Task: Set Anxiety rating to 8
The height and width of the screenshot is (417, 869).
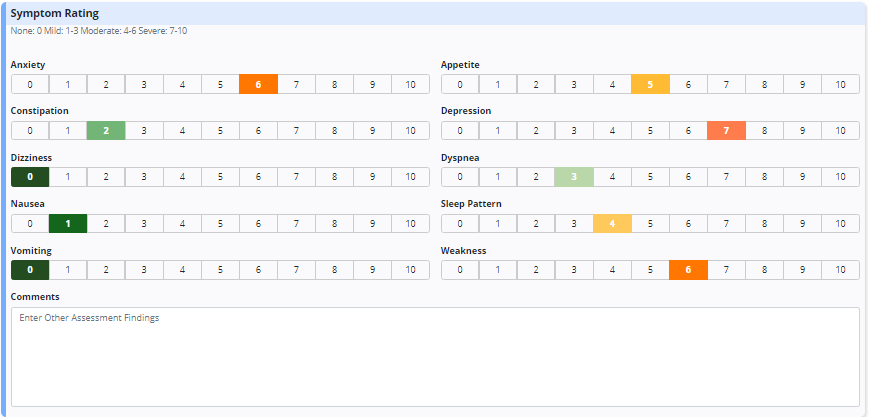Action: pos(334,84)
